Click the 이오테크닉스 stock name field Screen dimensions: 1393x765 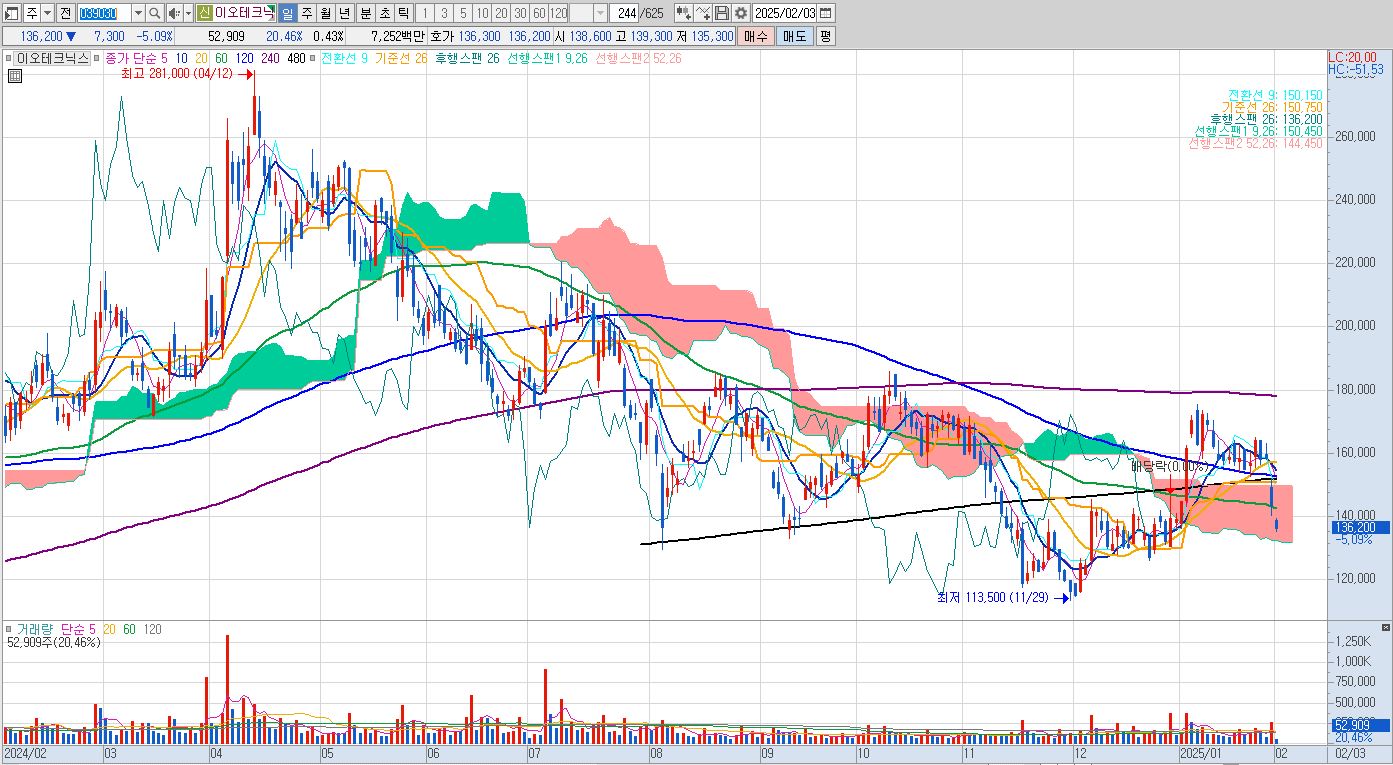244,13
